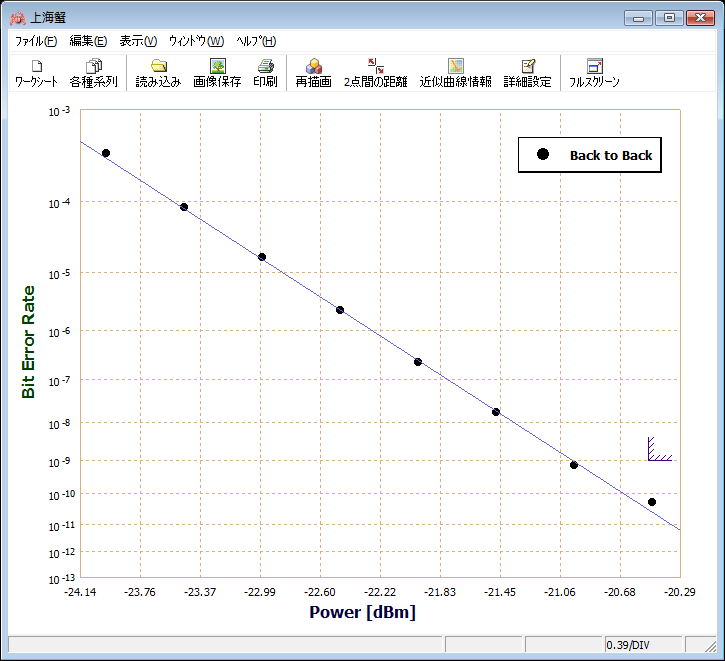Save the graph using 画像保存
This screenshot has height=661, width=725.
[x=217, y=73]
